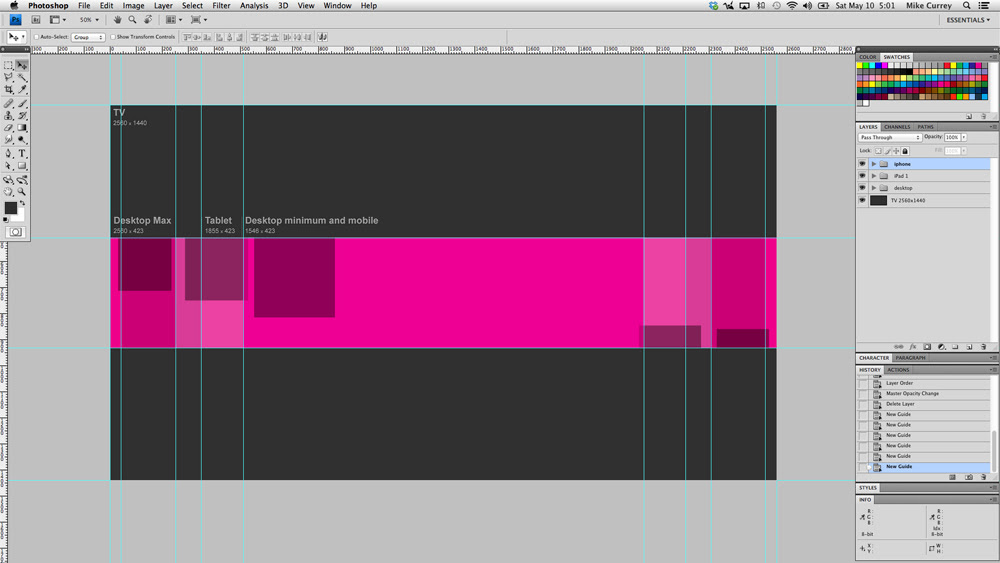Open the layer Opacity slider dropdown
Viewport: 1000px width, 563px height.
tap(964, 138)
